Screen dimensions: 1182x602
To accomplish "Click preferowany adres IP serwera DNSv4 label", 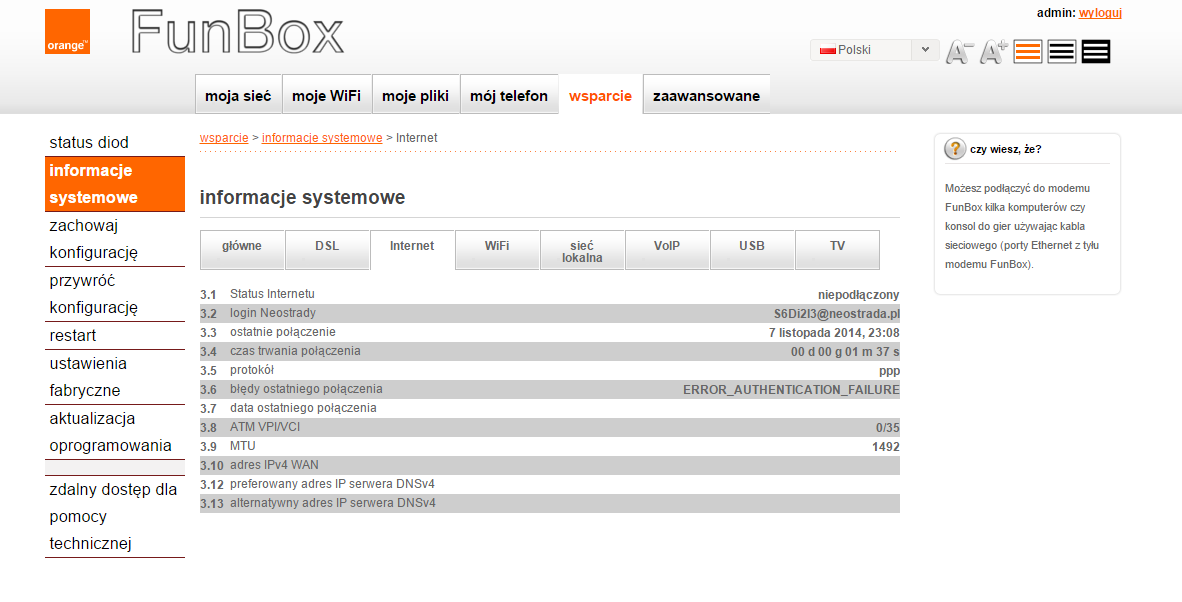I will coord(332,484).
